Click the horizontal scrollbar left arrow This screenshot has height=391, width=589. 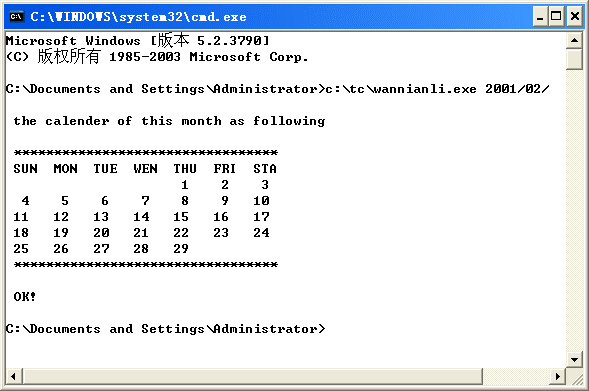pyautogui.click(x=14, y=376)
